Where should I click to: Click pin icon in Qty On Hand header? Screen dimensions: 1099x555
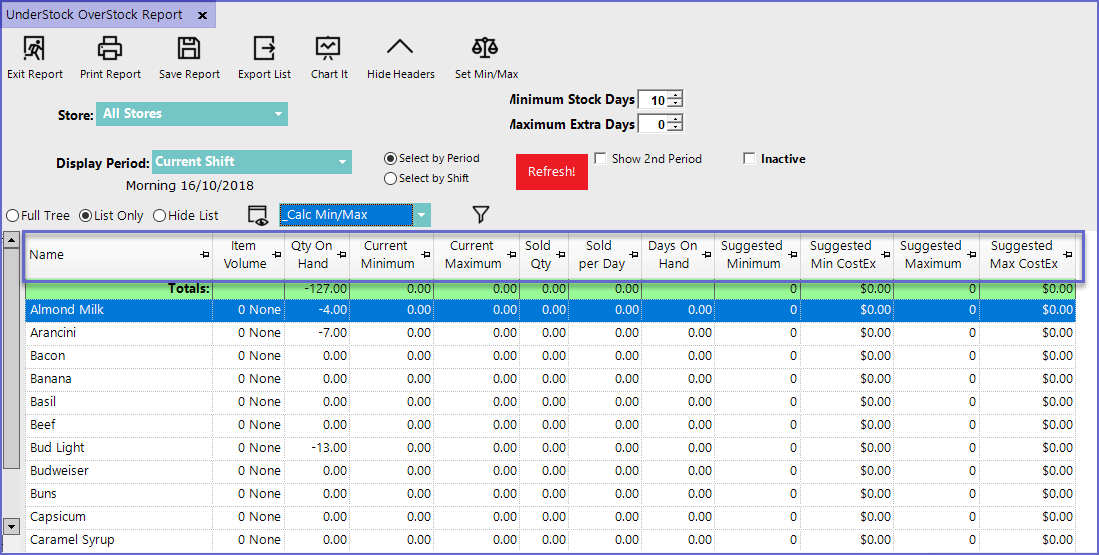click(x=342, y=254)
